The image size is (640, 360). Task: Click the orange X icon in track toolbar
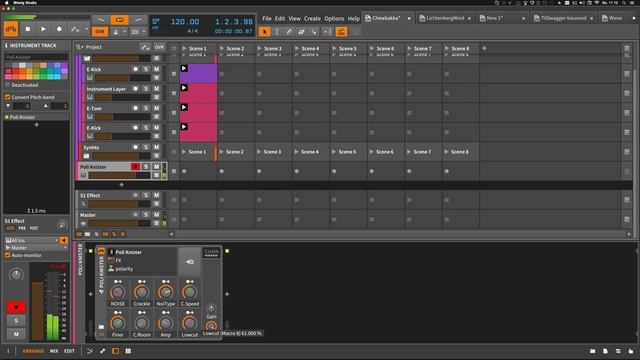coord(123,234)
